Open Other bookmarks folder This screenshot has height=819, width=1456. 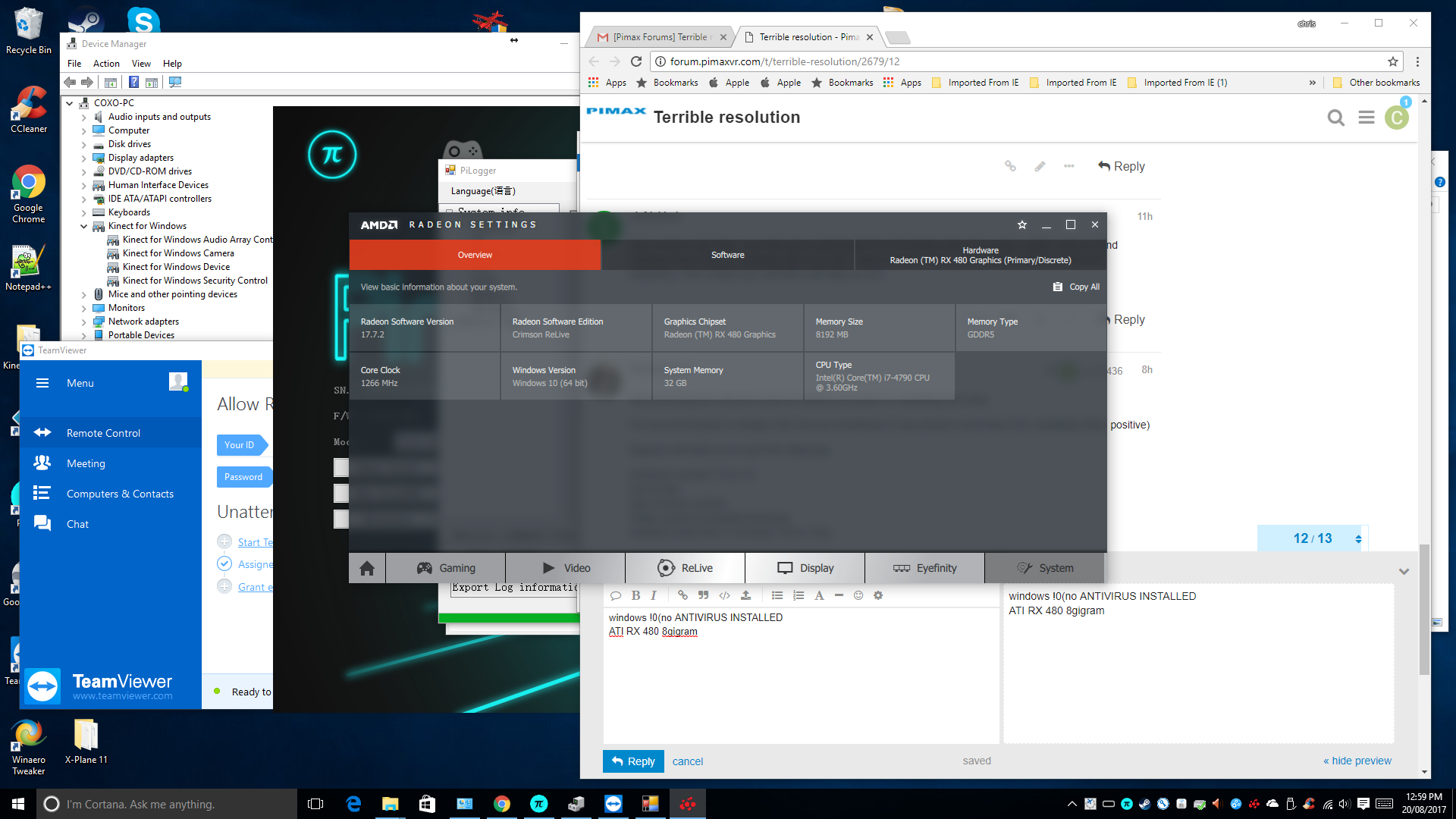tap(1376, 83)
